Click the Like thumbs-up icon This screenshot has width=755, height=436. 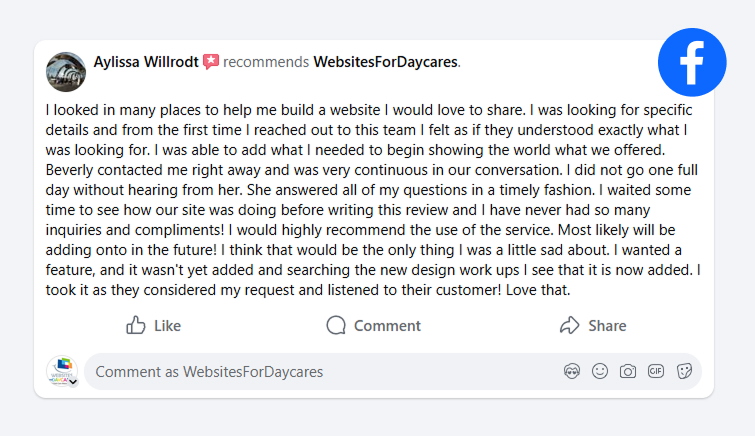[x=136, y=325]
